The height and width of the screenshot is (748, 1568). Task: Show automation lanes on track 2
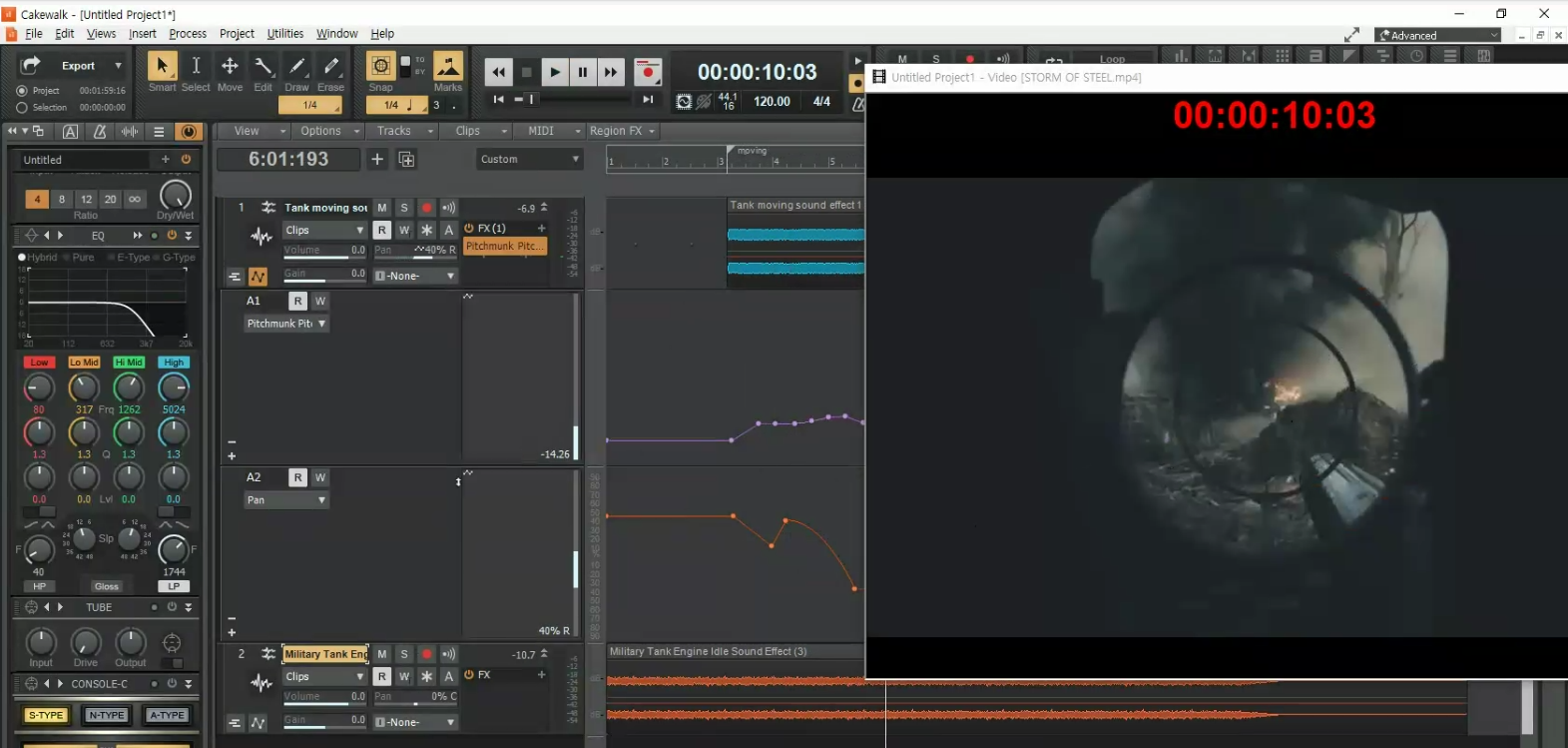click(x=258, y=722)
